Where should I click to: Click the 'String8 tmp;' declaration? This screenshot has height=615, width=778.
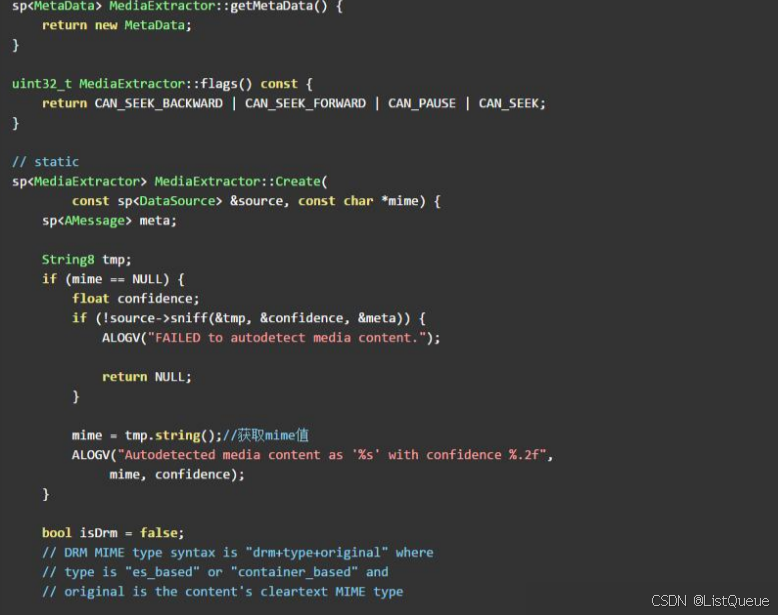pyautogui.click(x=87, y=260)
